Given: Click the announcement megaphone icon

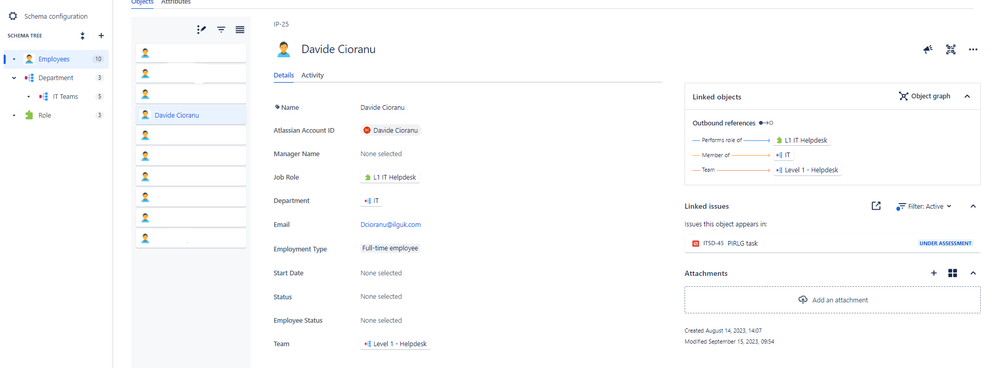Looking at the screenshot, I should tap(928, 50).
